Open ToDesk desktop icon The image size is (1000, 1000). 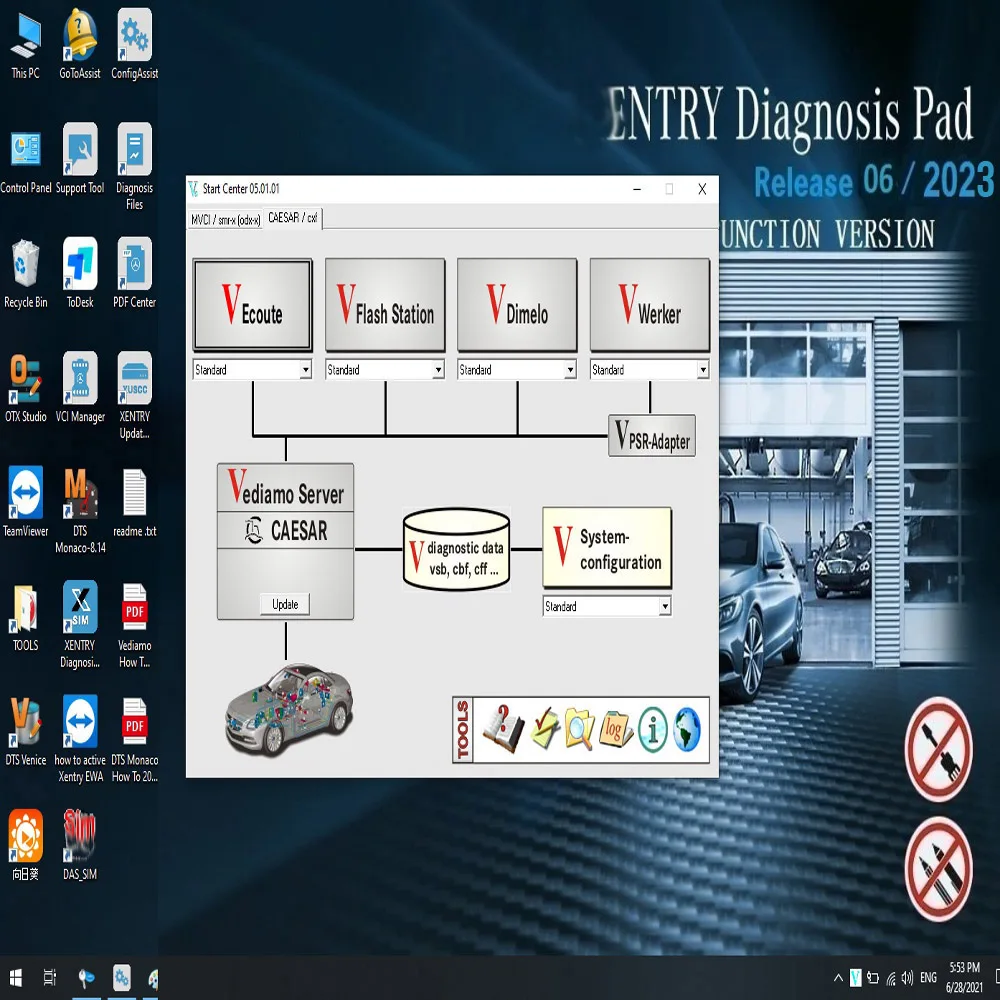pyautogui.click(x=80, y=274)
